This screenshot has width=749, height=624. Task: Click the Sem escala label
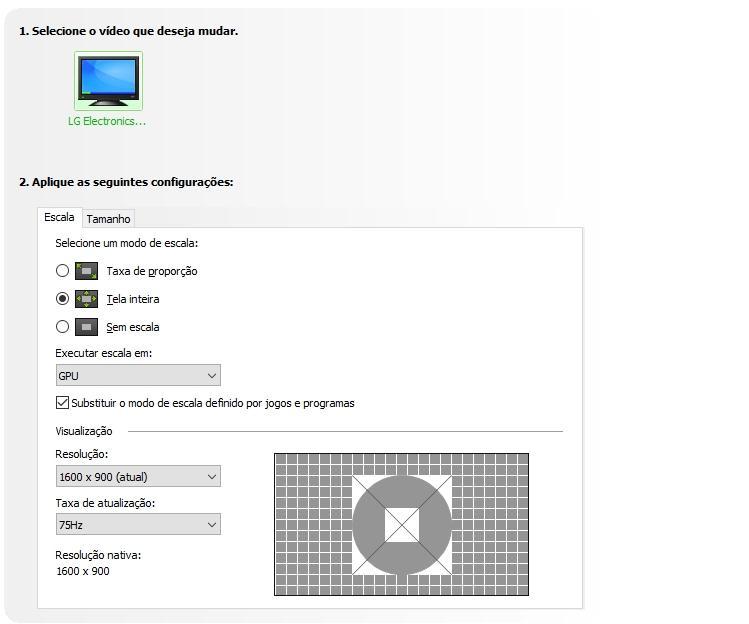(x=133, y=327)
